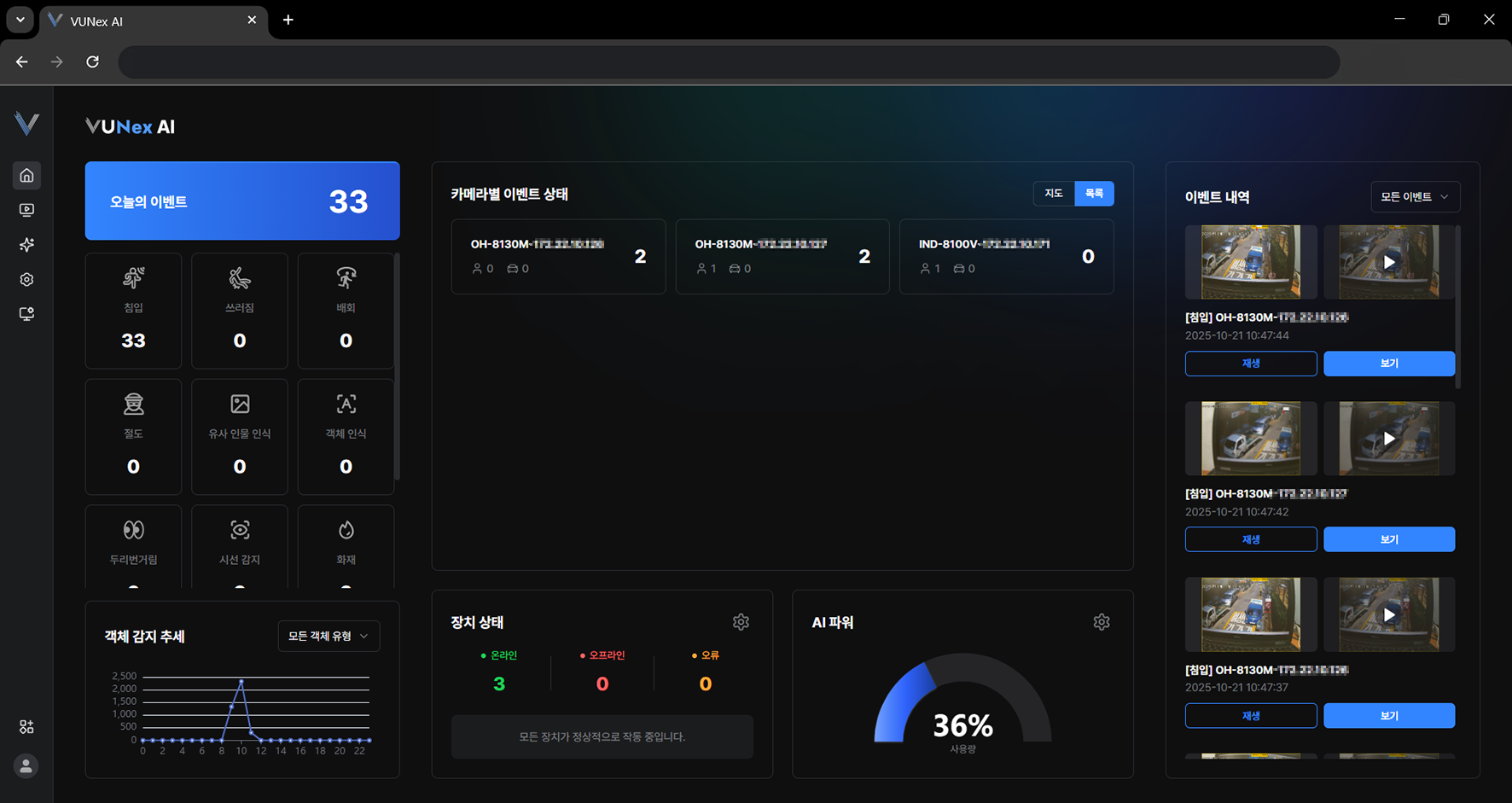Open the apps grid sidebar icon
Viewport: 1512px width, 803px height.
click(26, 727)
